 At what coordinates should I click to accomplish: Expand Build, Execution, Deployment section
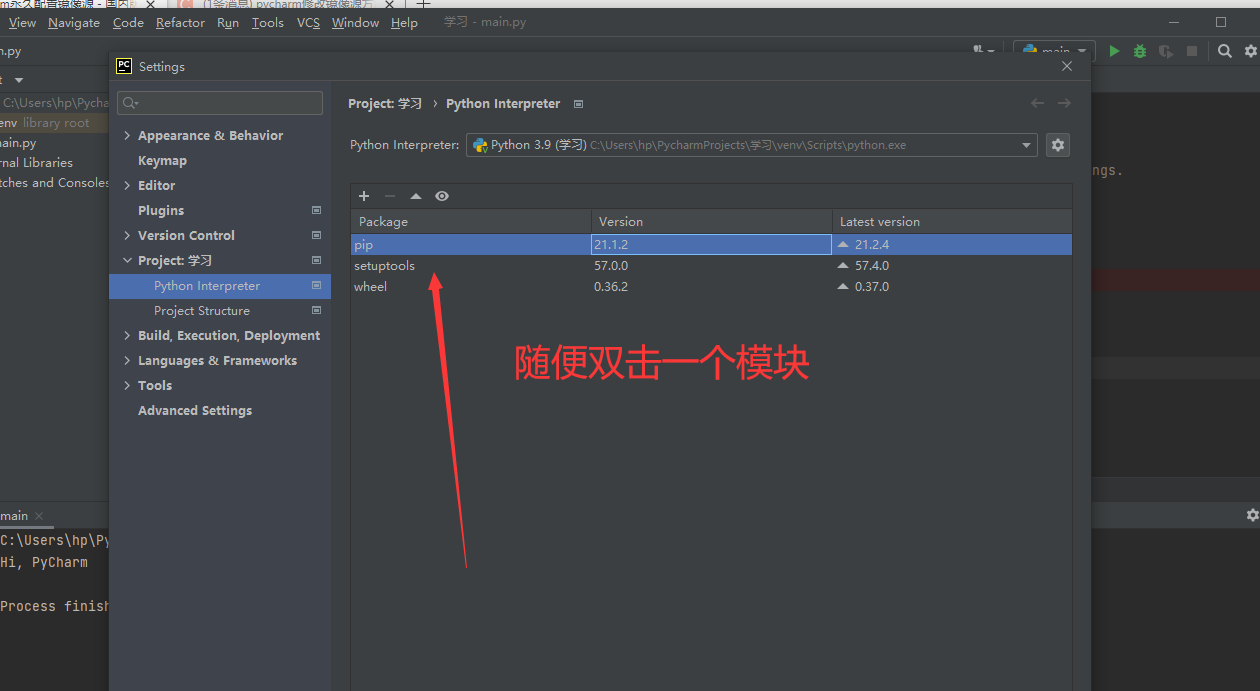(127, 336)
